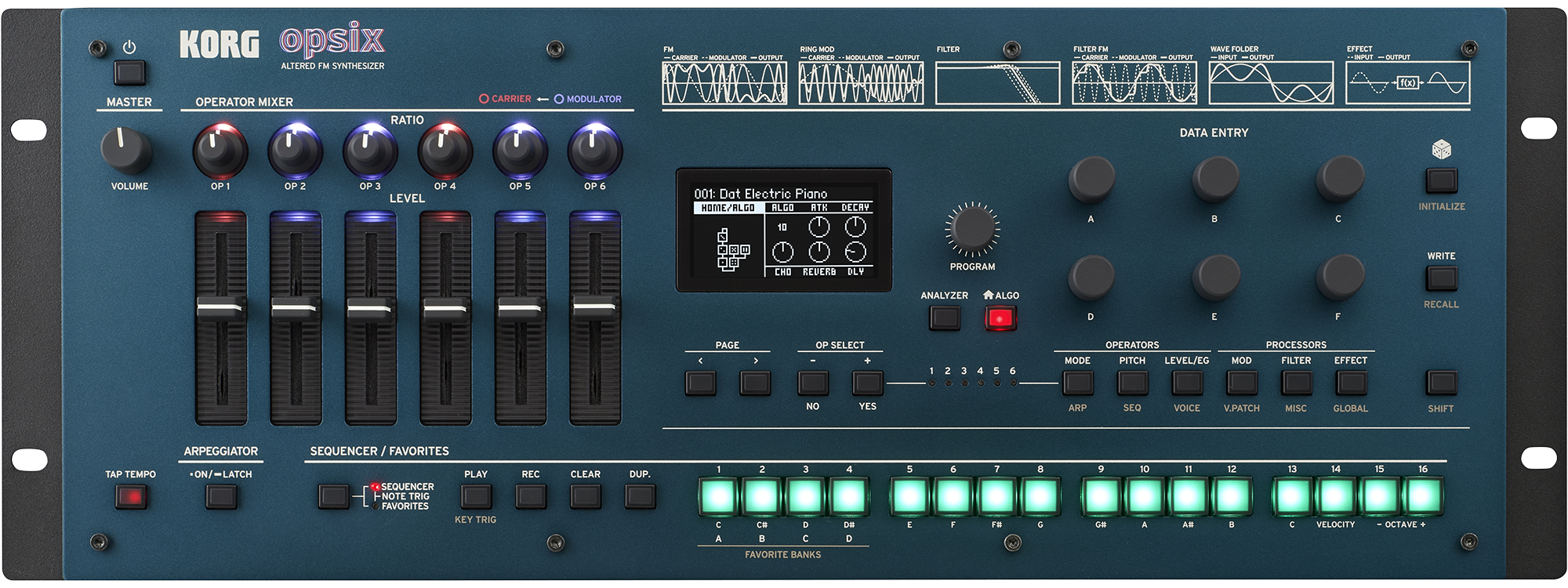Click the PAGE right arrow button
1568x588 pixels.
(755, 383)
